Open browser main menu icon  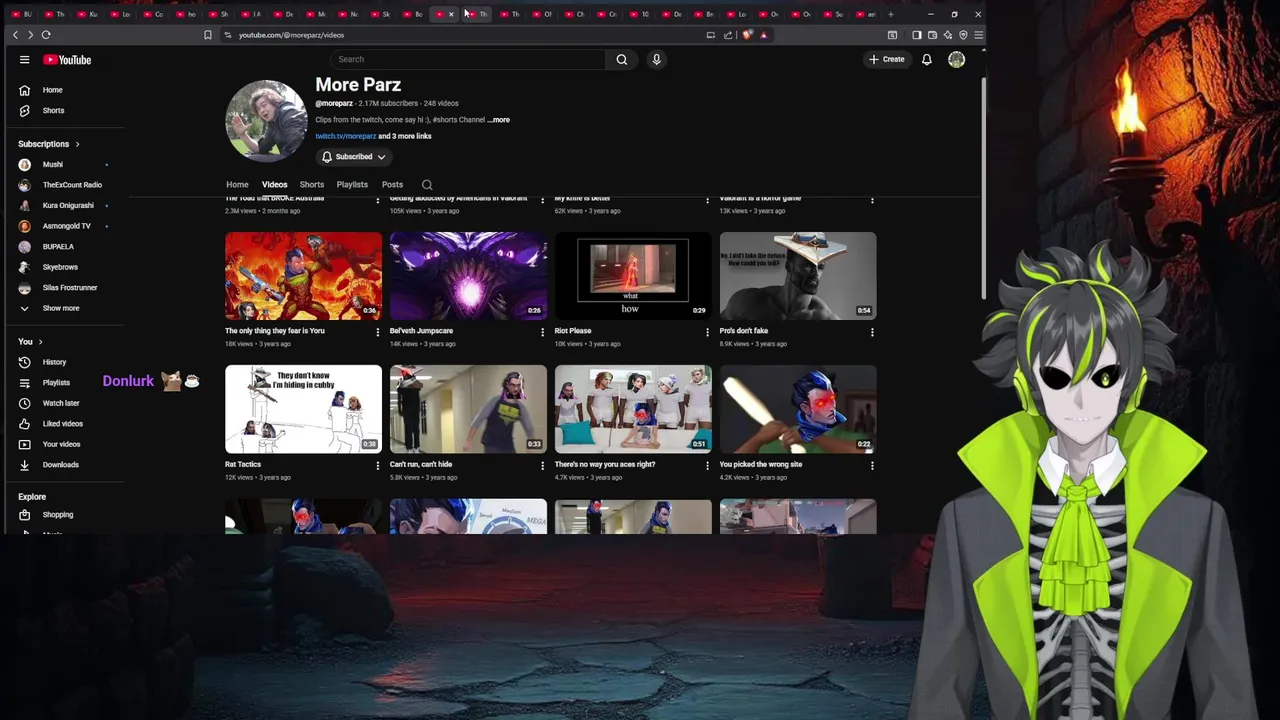point(978,35)
